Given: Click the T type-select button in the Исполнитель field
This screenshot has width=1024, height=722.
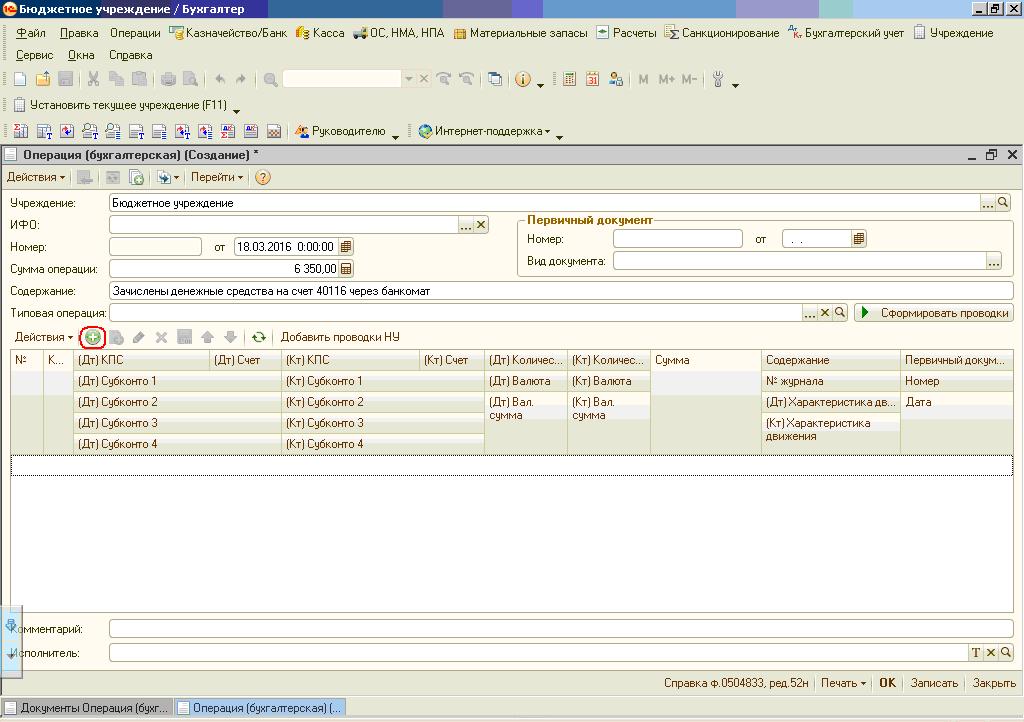Looking at the screenshot, I should coord(976,652).
